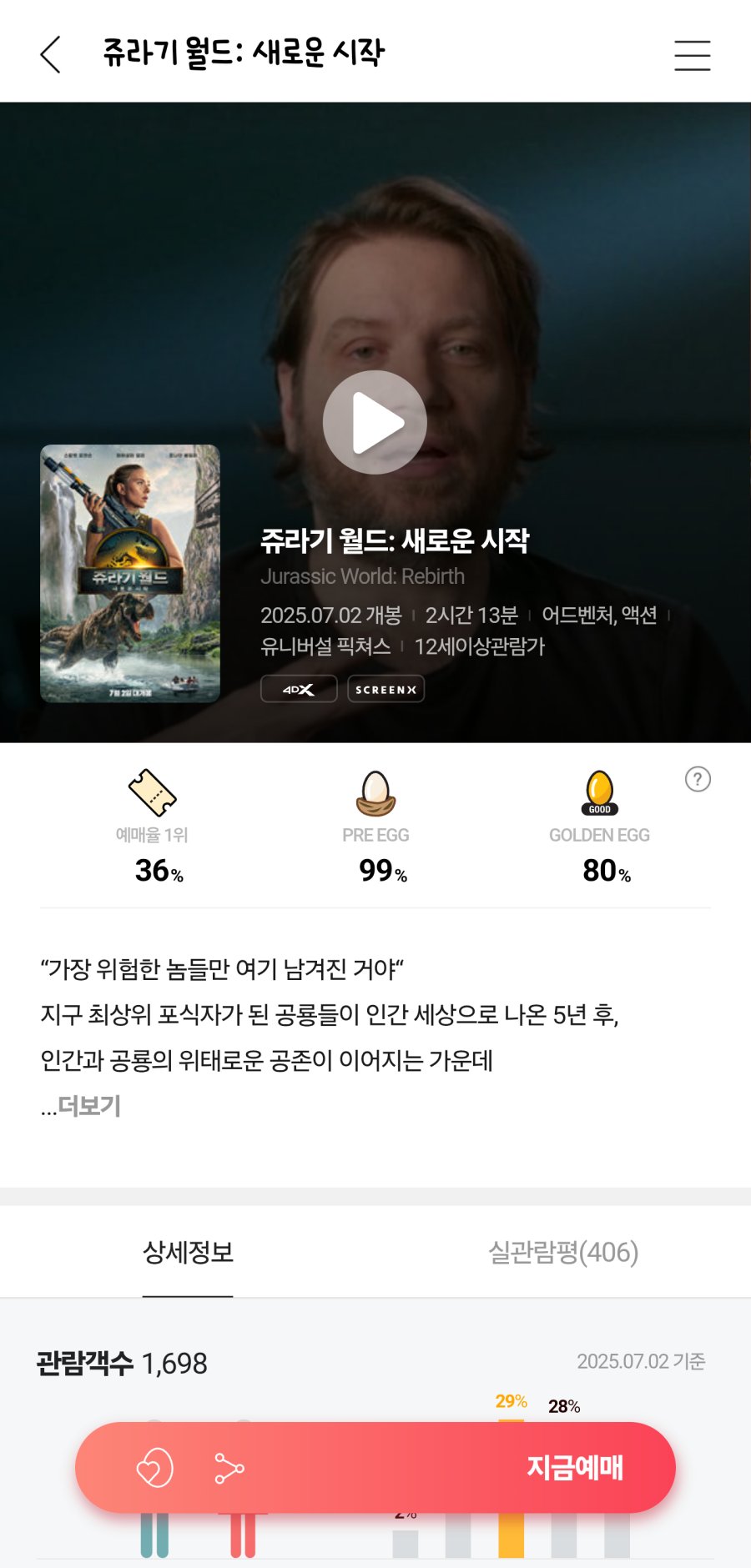The image size is (751, 1568).
Task: Switch to the 실관람평(406) tab
Action: tap(563, 1252)
